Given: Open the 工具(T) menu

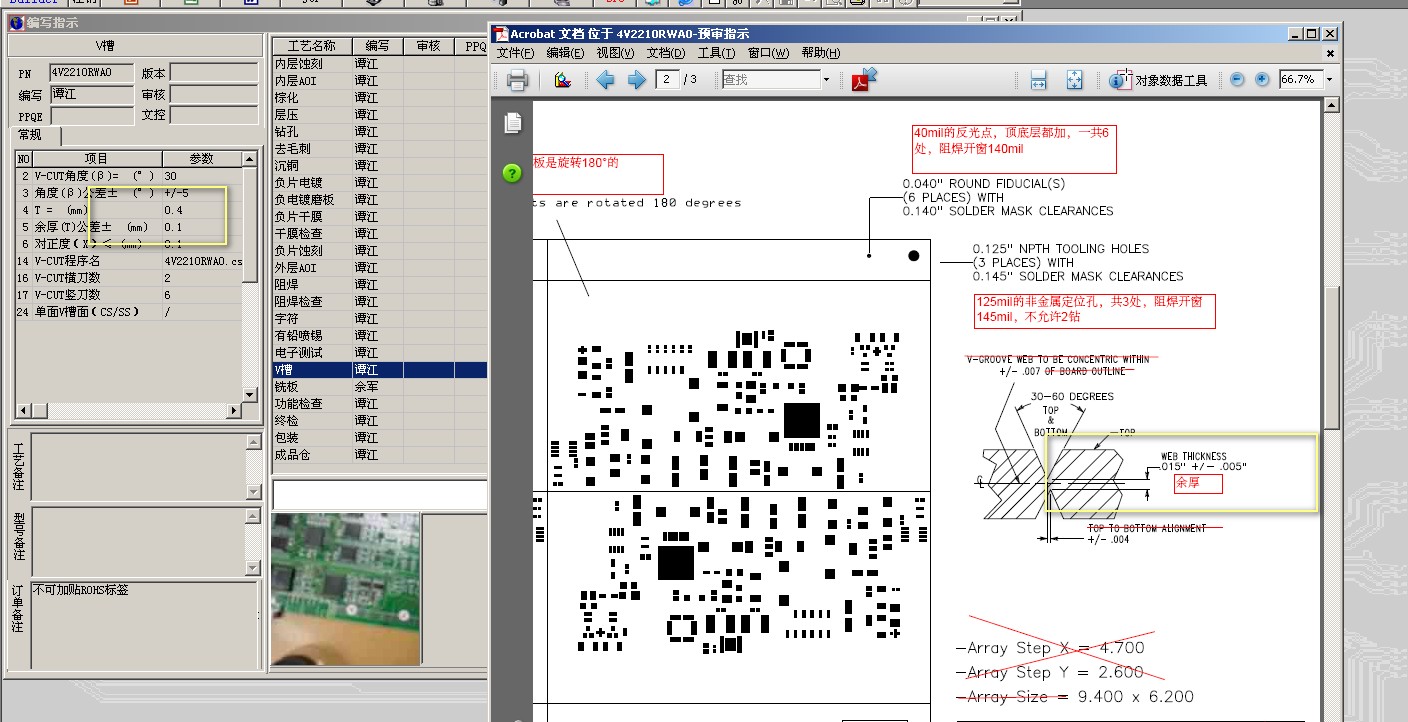Looking at the screenshot, I should tap(716, 53).
